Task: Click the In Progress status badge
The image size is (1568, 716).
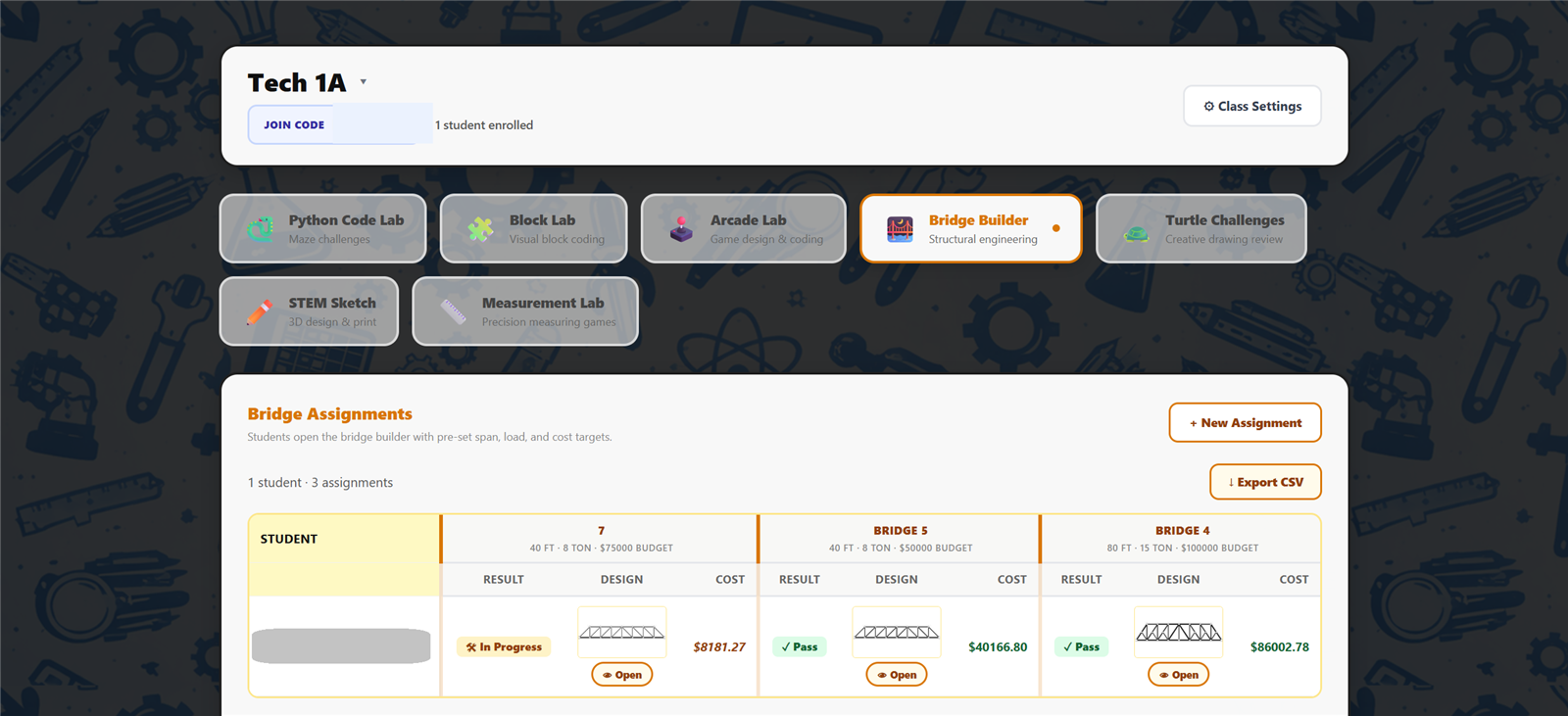Action: coord(504,646)
